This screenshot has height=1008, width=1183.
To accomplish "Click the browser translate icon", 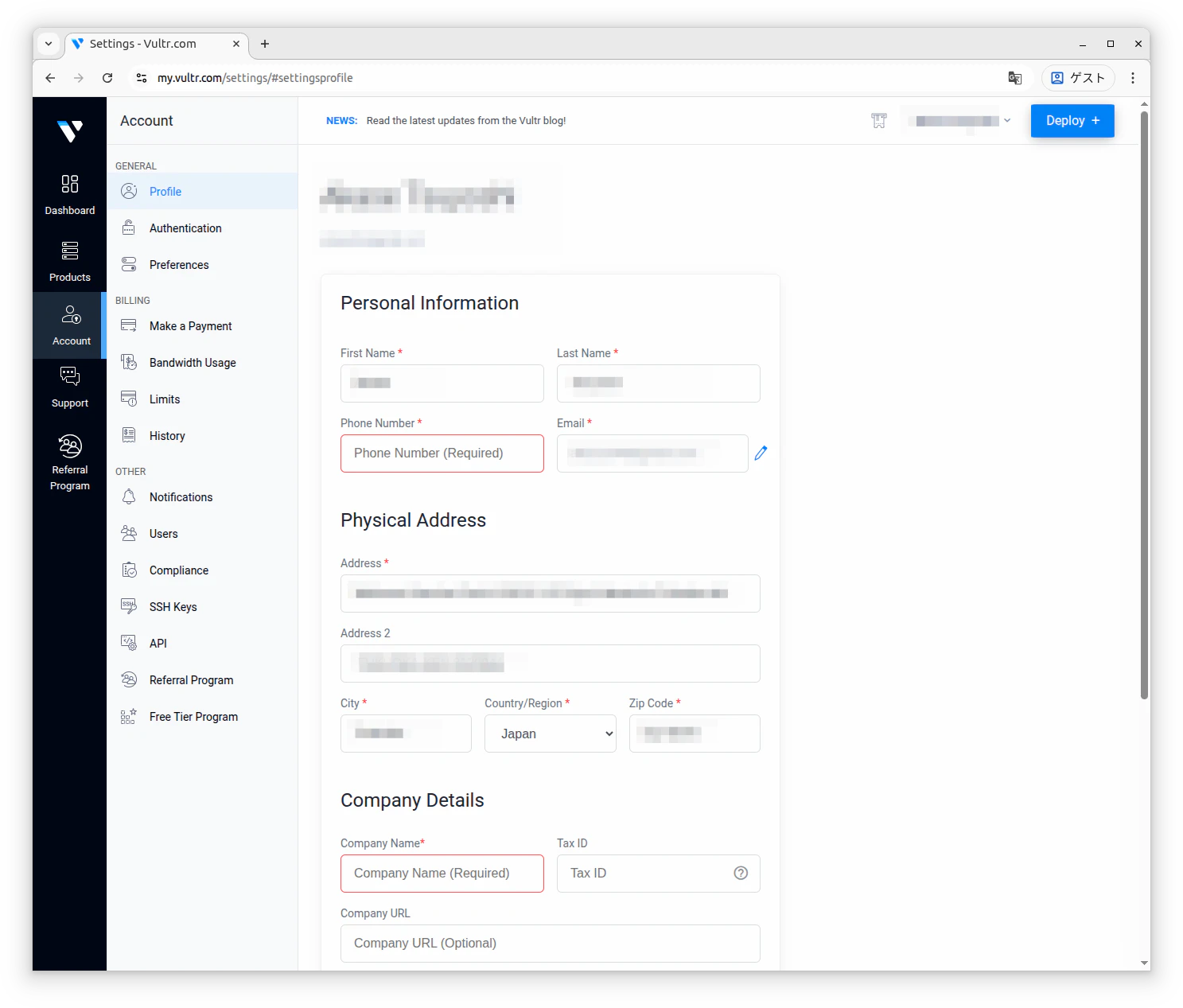I will click(1015, 77).
